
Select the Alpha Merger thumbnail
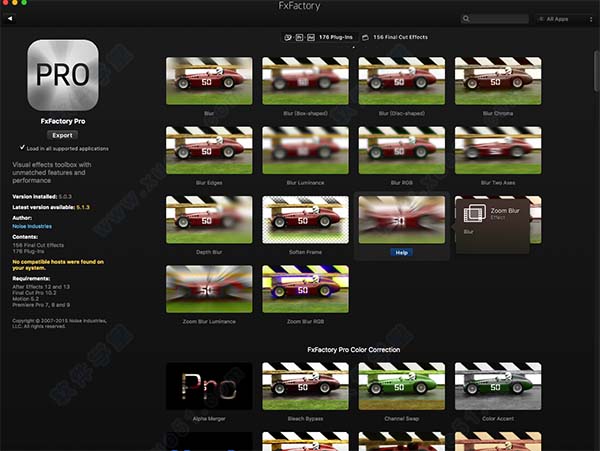click(209, 386)
